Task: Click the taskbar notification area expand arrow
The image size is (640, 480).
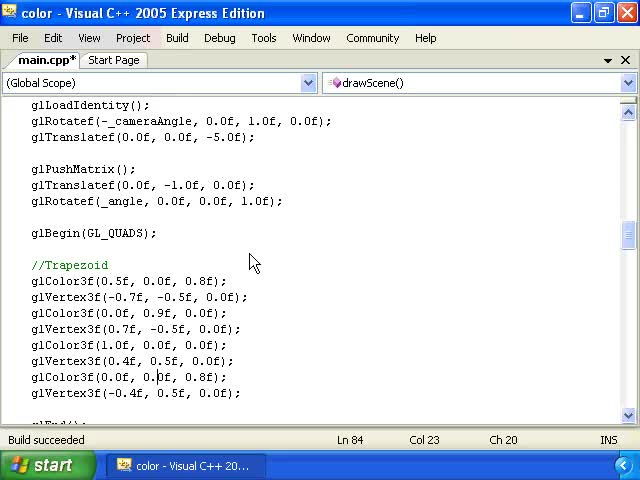Action: pyautogui.click(x=623, y=466)
